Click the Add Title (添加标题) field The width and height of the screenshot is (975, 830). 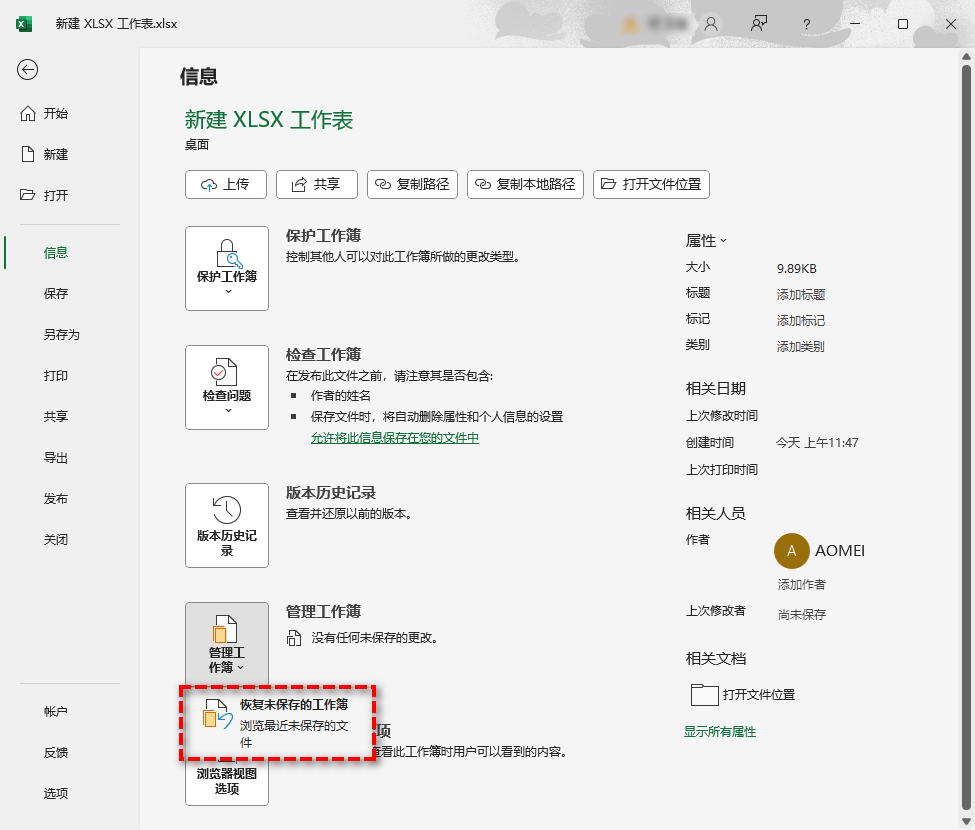[x=801, y=295]
